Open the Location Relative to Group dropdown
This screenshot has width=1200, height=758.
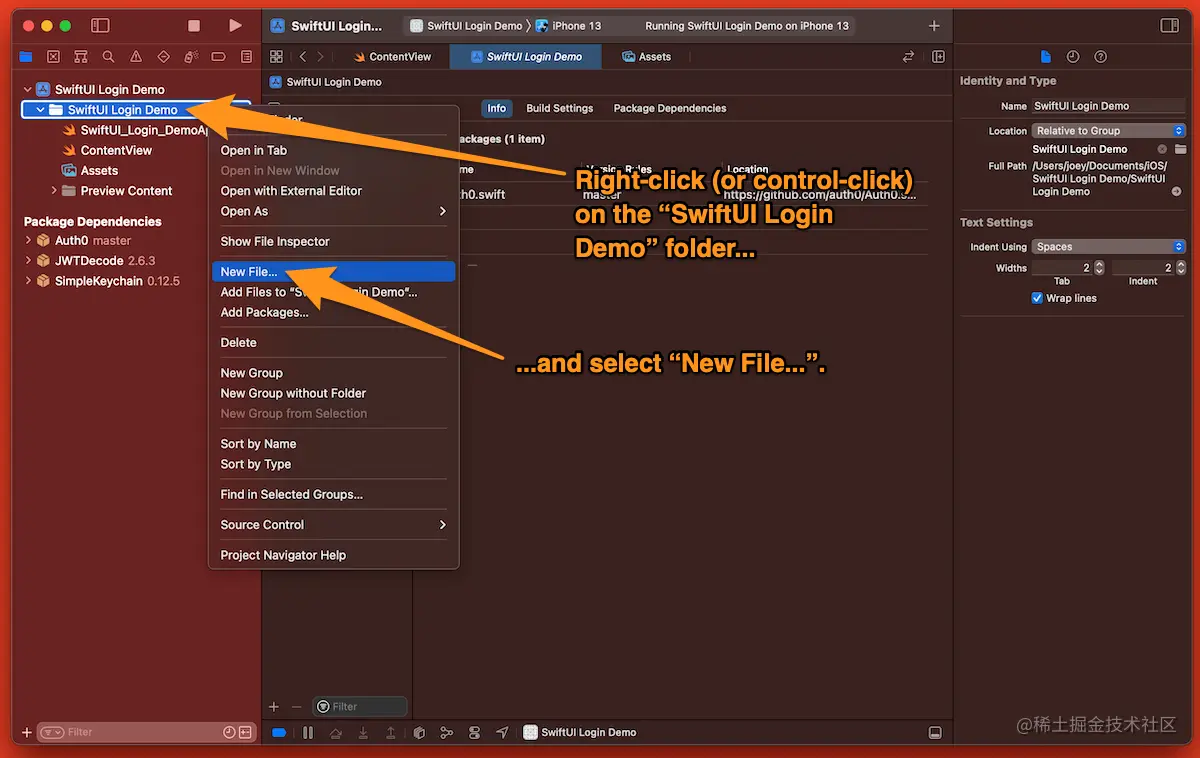(1108, 130)
